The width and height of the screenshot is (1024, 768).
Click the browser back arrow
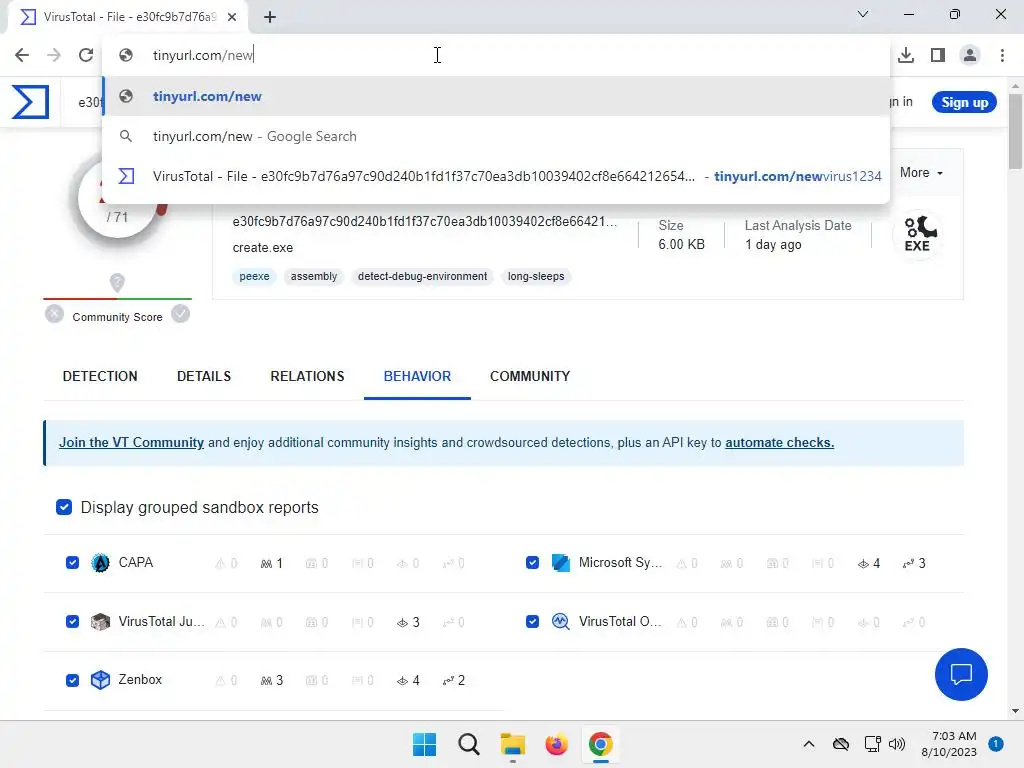tap(22, 55)
